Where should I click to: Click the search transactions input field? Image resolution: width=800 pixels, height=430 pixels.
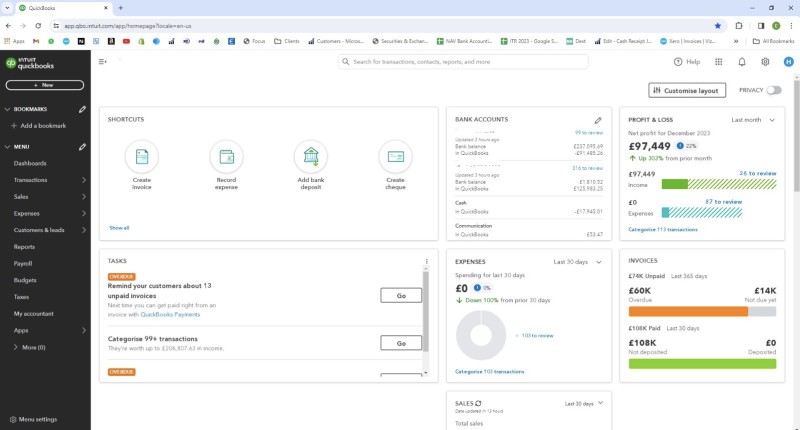[x=463, y=62]
